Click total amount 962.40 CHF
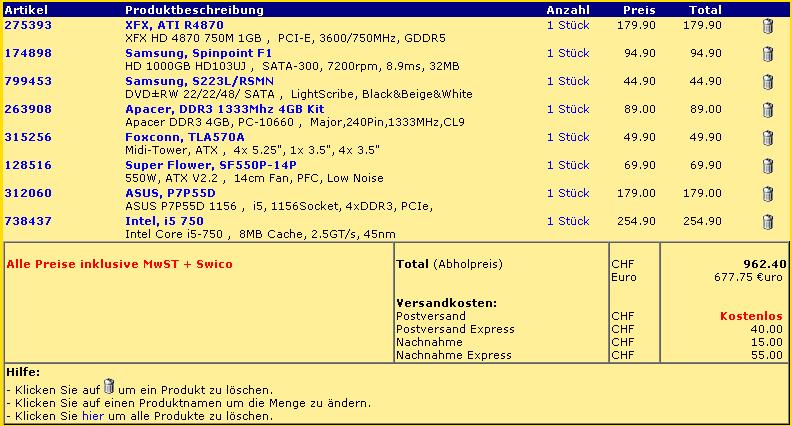Image resolution: width=792 pixels, height=426 pixels. tap(765, 264)
